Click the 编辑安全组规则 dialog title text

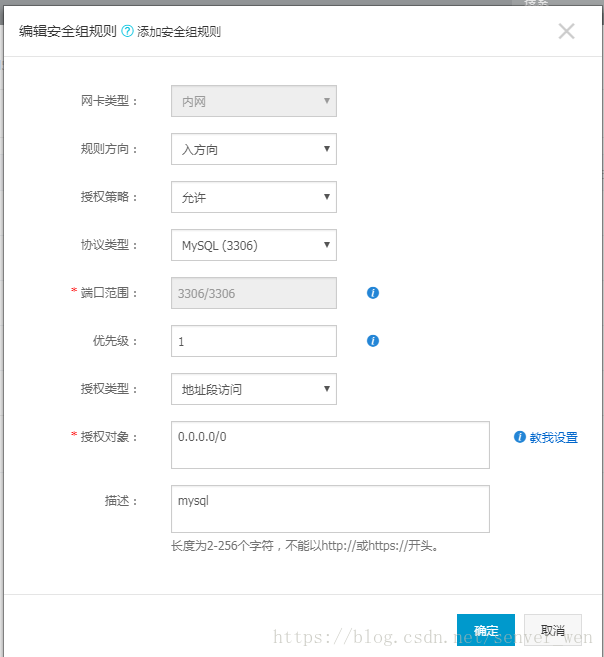pos(68,31)
